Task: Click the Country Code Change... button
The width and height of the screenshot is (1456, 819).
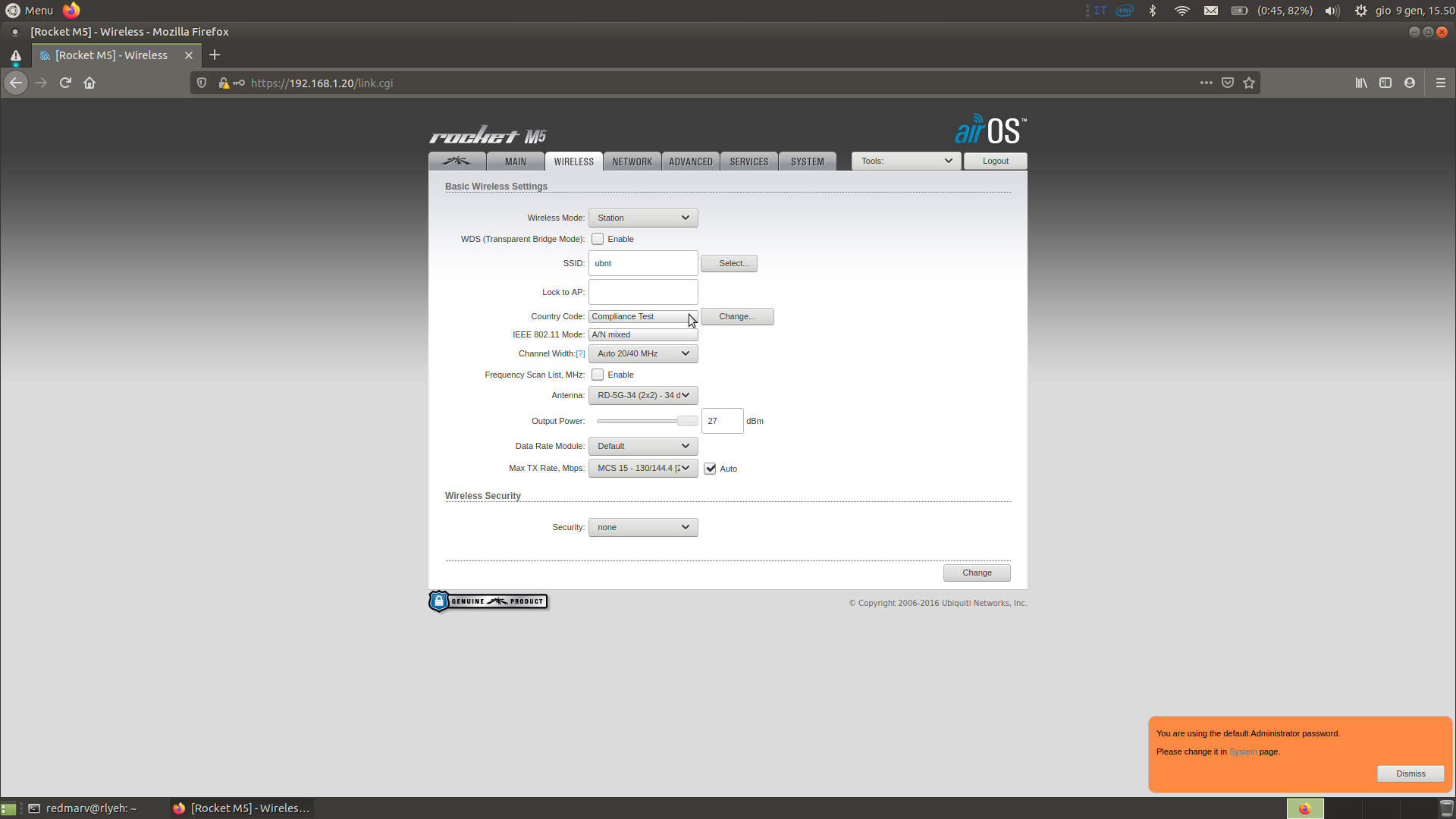Action: [737, 316]
